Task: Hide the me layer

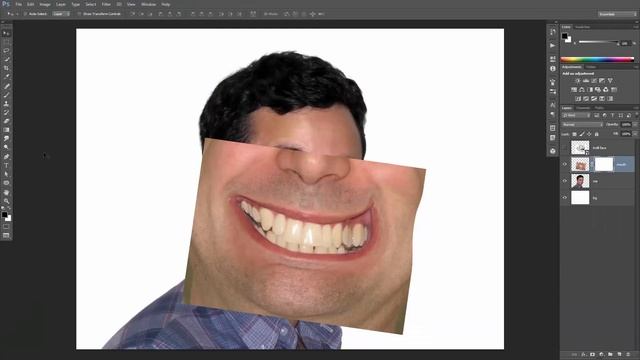Action: click(565, 181)
